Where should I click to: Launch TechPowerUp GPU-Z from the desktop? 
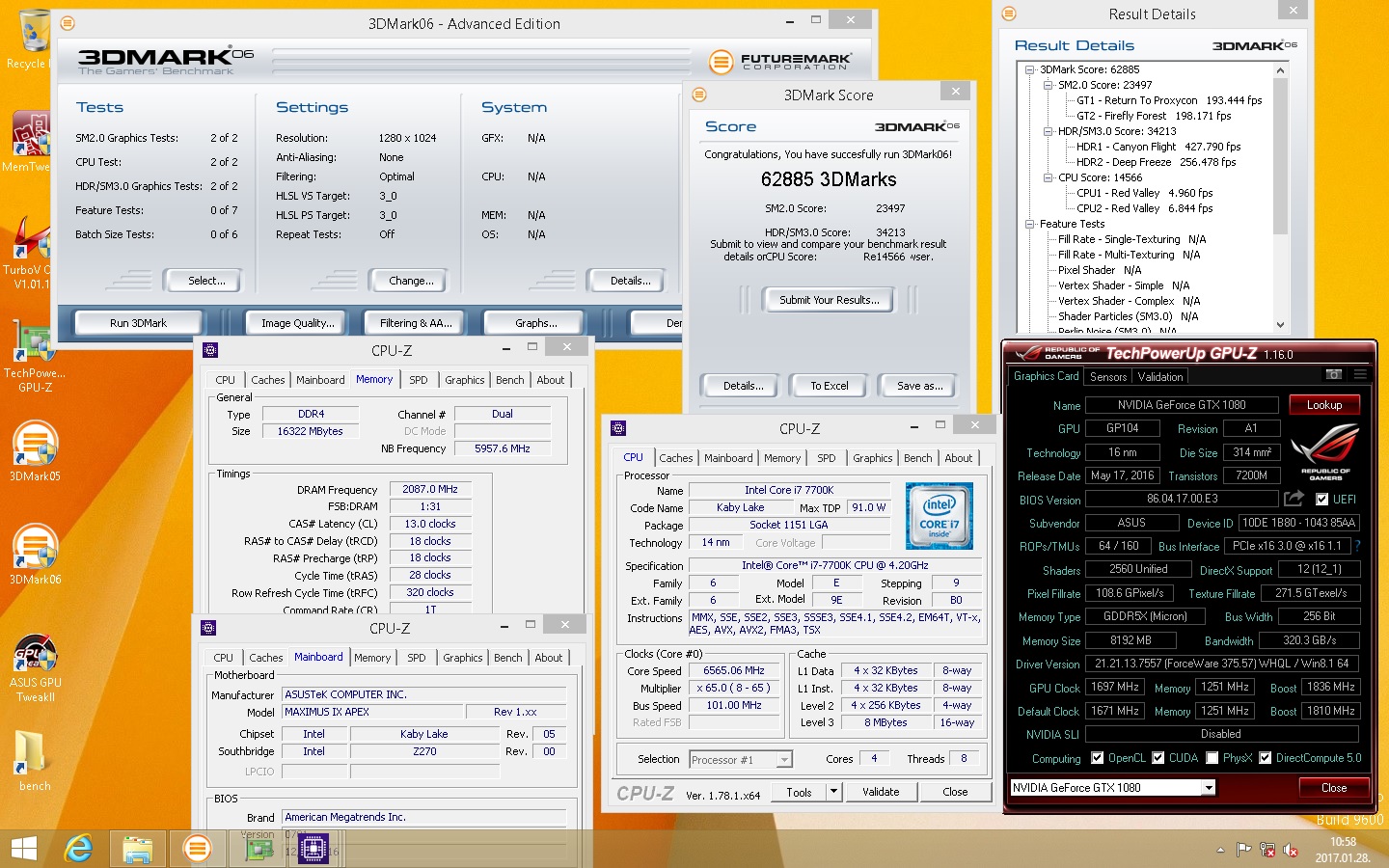coord(34,355)
